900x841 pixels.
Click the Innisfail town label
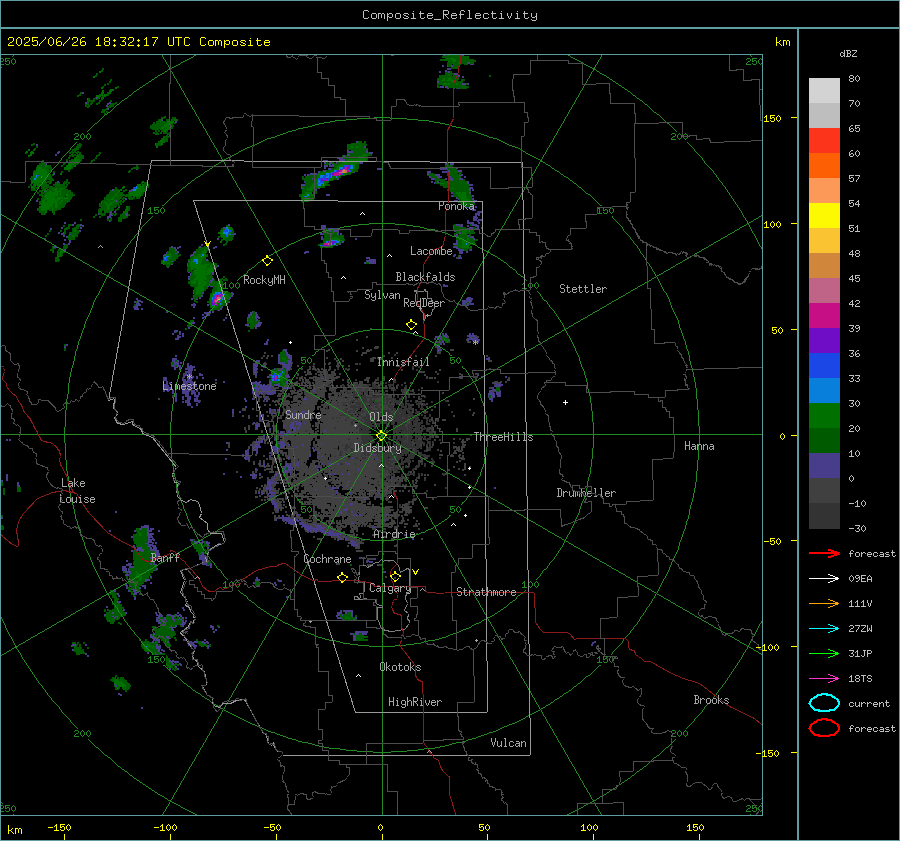[403, 362]
